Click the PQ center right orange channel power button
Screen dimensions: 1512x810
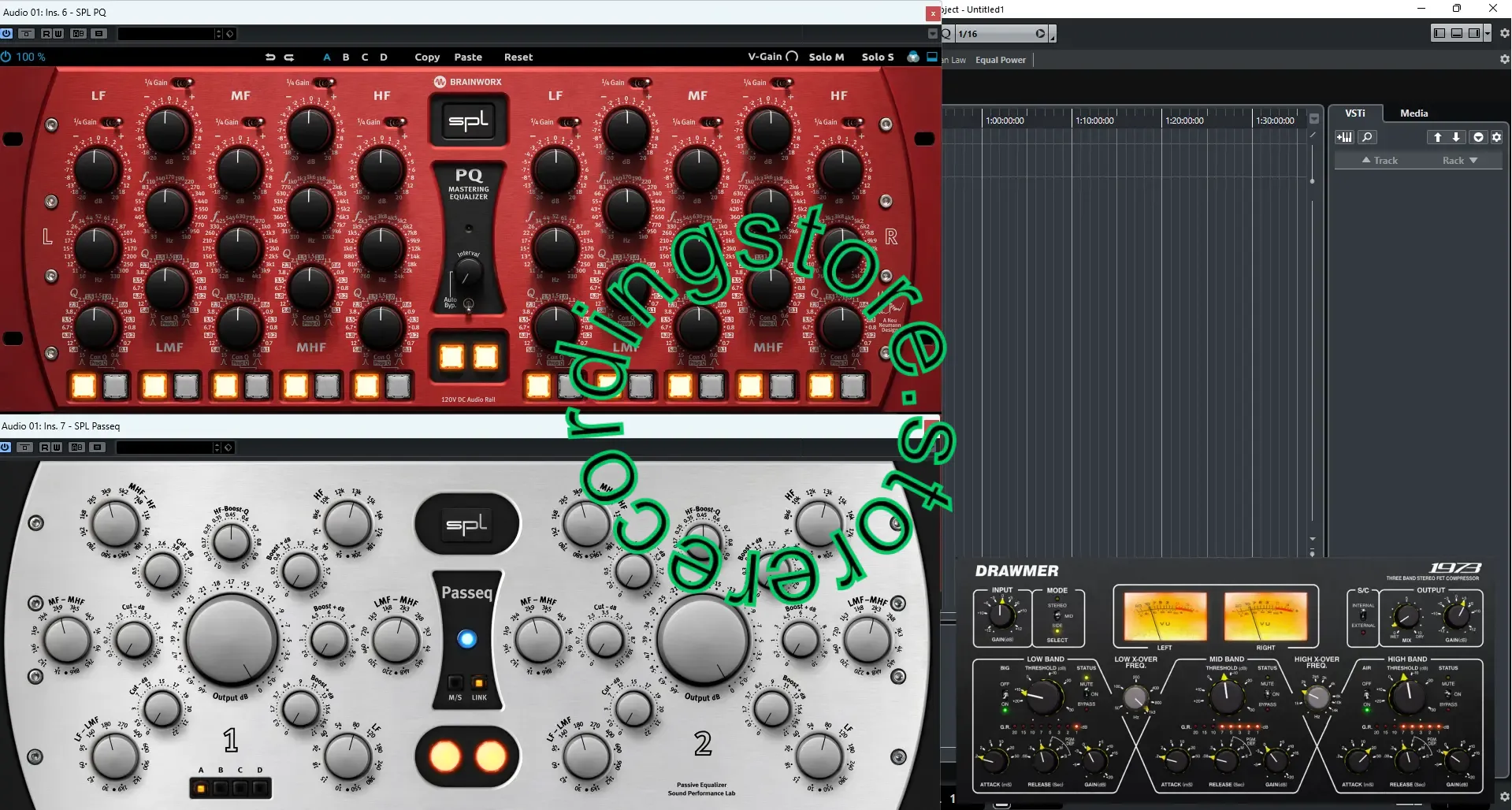tap(485, 357)
